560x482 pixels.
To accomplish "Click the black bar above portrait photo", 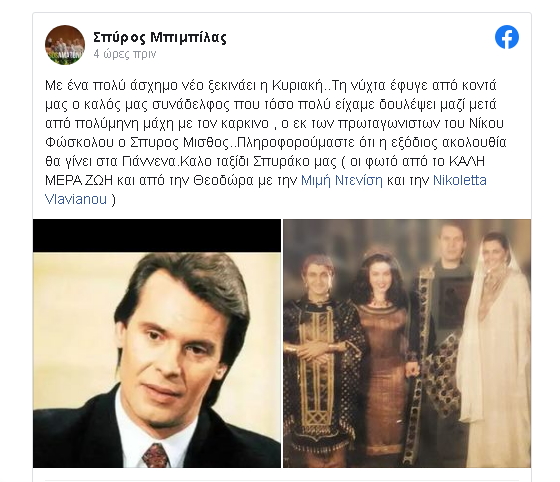I will tap(157, 236).
